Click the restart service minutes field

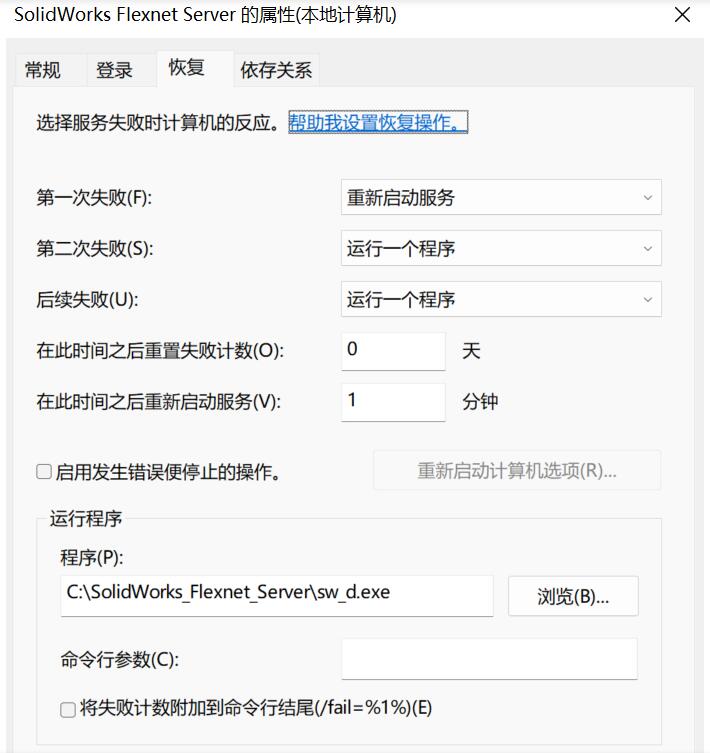[393, 401]
